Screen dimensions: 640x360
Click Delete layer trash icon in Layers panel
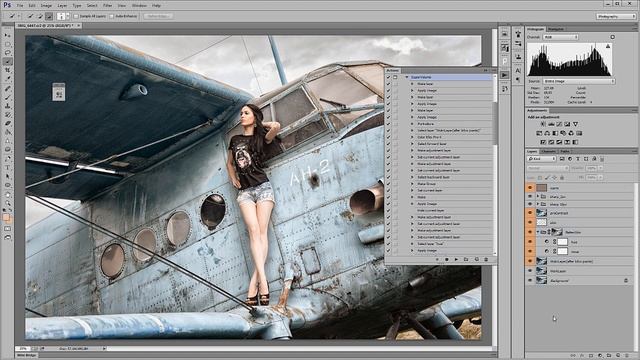(x=627, y=356)
